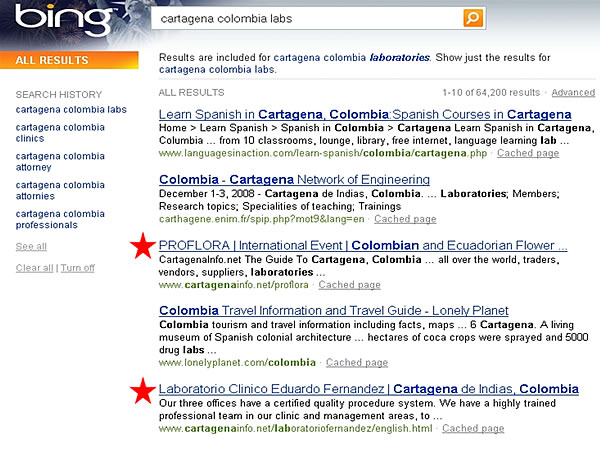Screen dimensions: 600x450
Task: Open Cached page for the Lonely Planet result
Action: point(357,362)
